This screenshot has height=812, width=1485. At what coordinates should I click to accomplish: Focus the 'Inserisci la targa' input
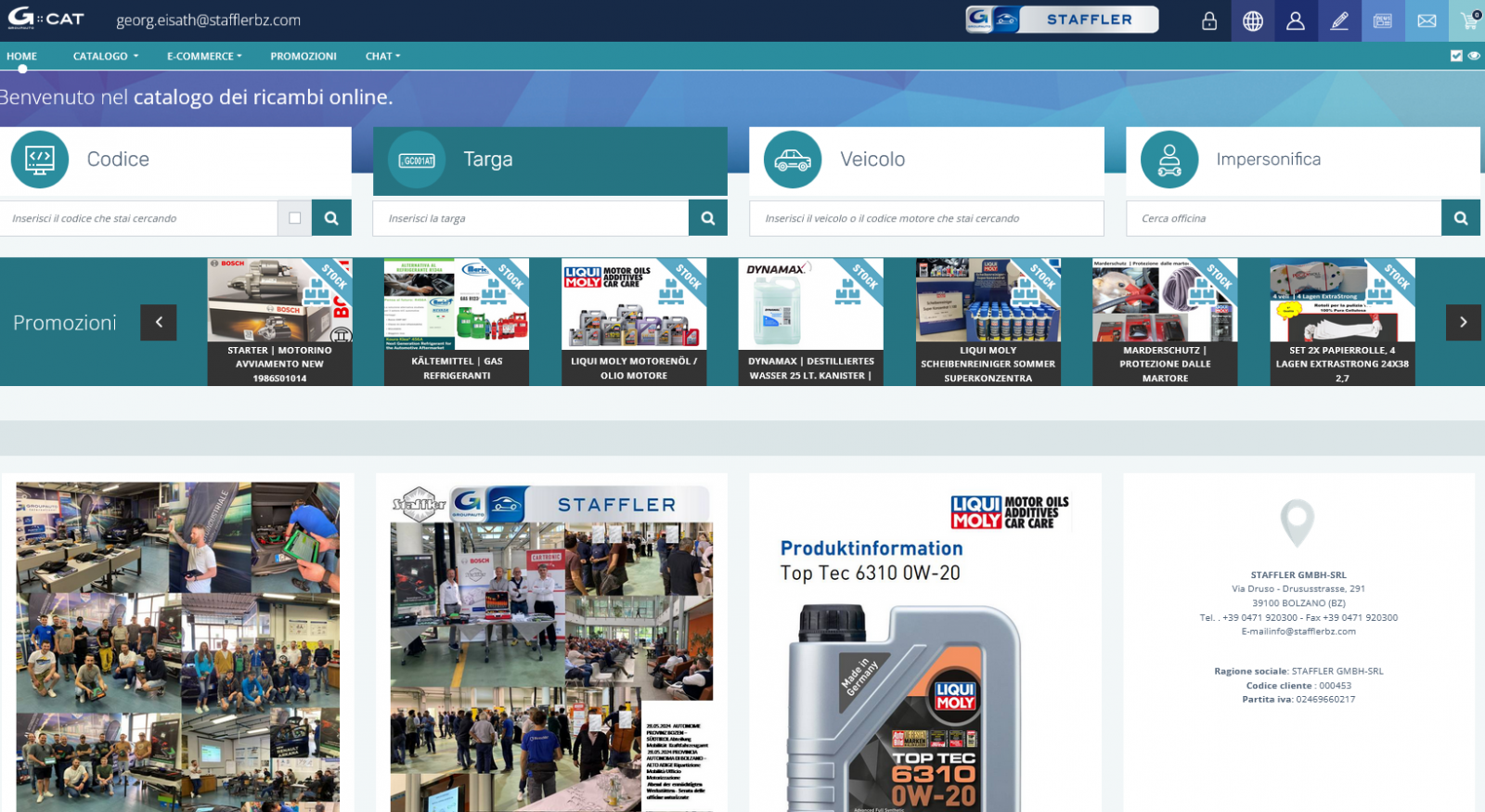pos(531,218)
